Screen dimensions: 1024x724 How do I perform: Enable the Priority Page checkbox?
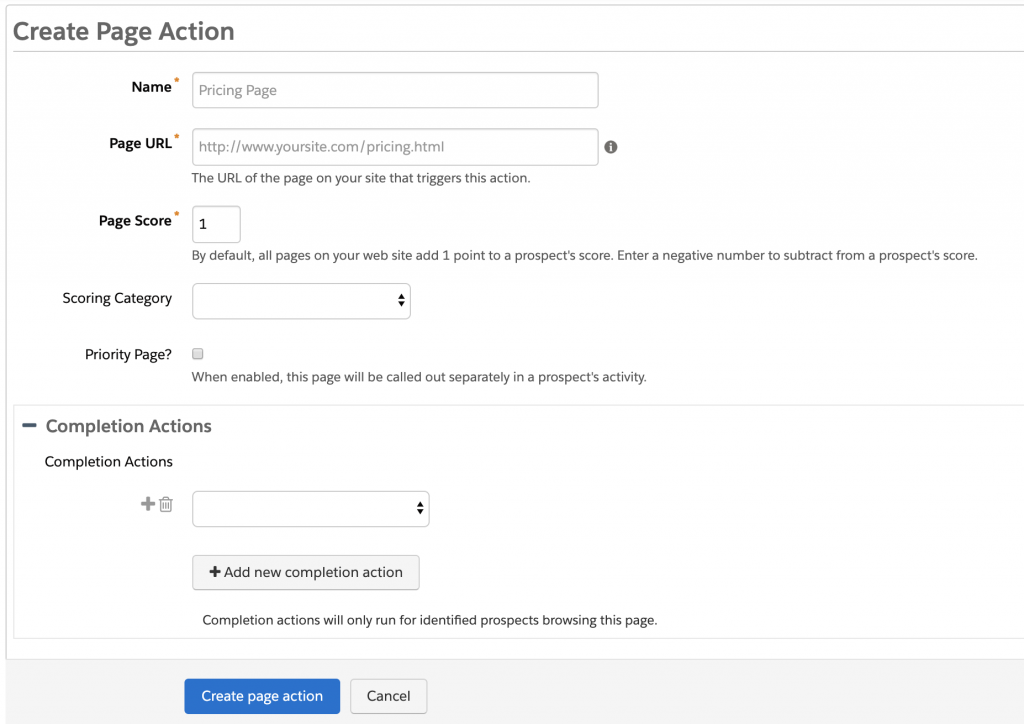click(x=198, y=354)
